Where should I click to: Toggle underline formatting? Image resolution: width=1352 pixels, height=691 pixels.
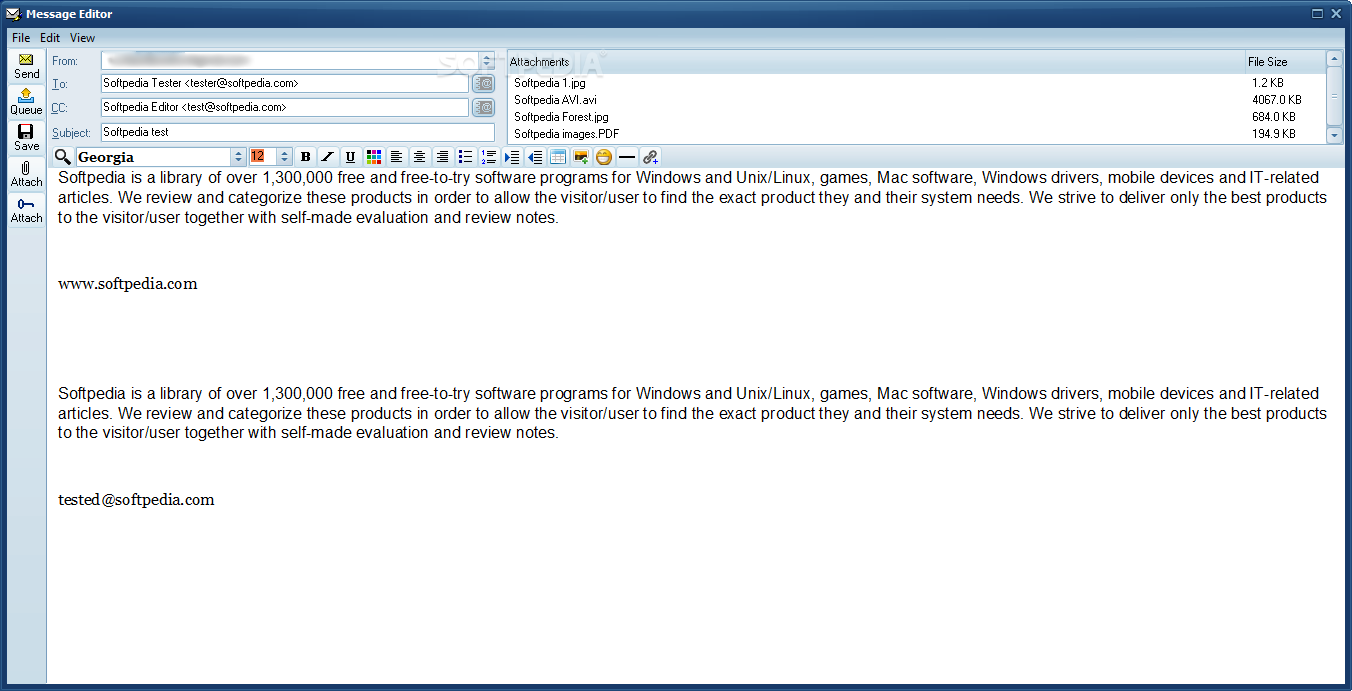350,157
